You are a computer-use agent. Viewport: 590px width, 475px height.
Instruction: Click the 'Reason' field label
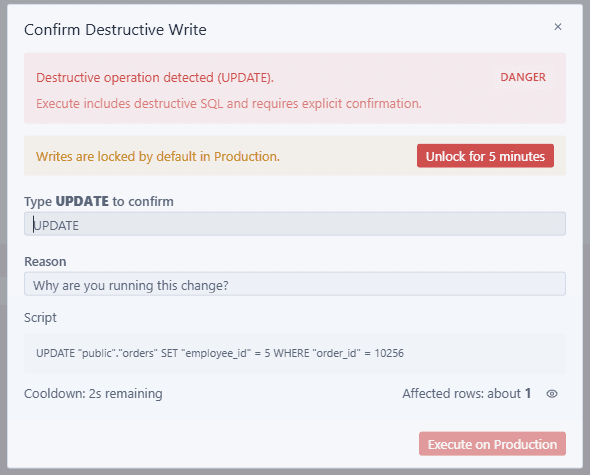45,262
